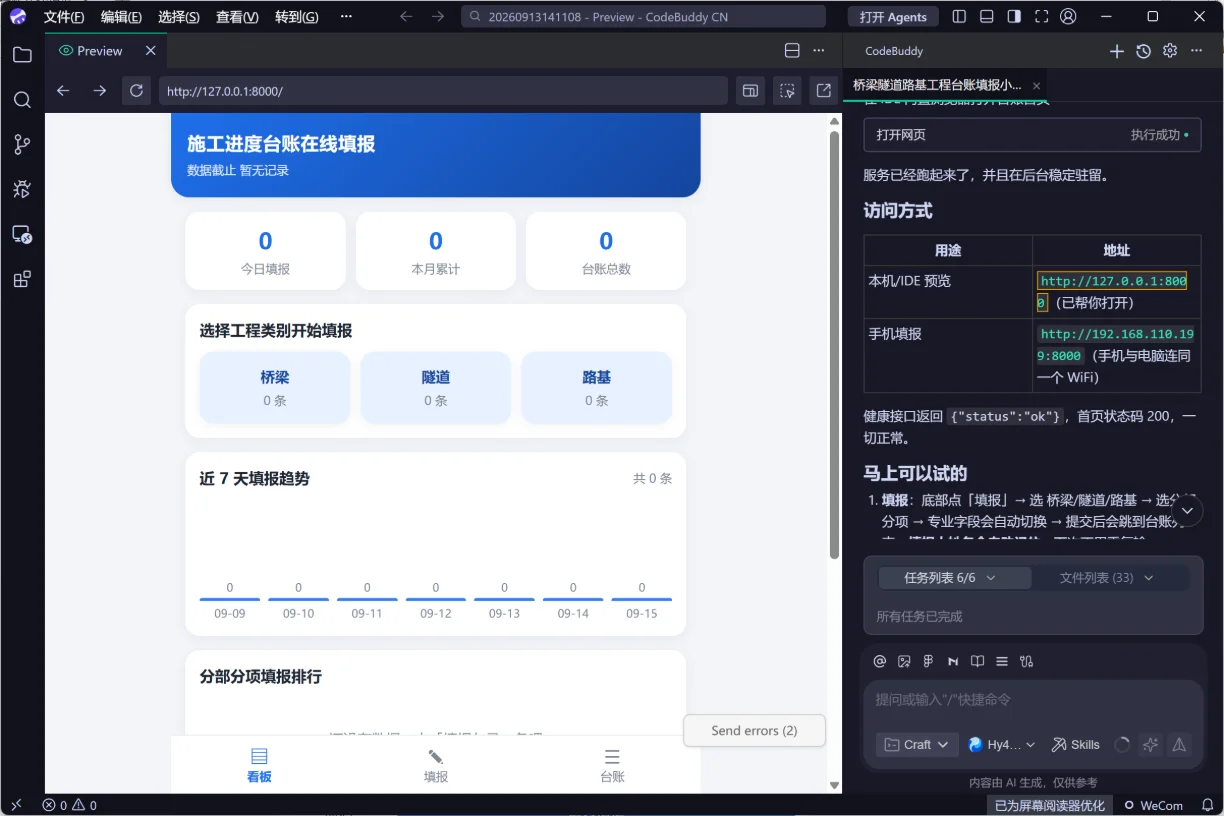Open the Extensions blocks icon
The image size is (1224, 816).
click(x=22, y=279)
